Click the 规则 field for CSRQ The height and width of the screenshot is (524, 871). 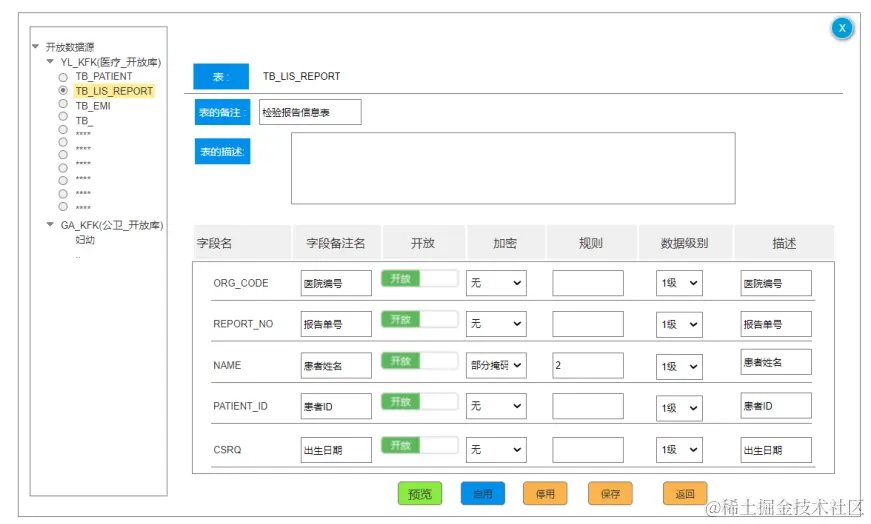tap(588, 450)
